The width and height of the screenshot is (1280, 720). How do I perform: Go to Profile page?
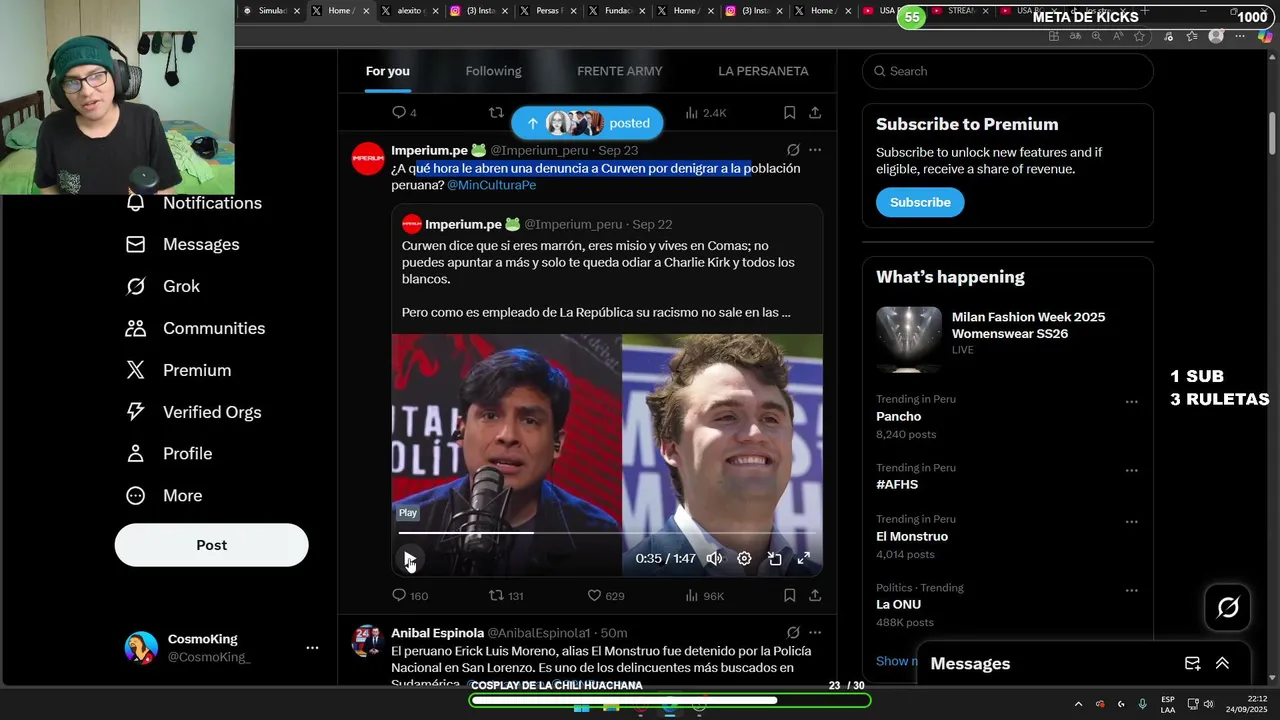click(169, 453)
